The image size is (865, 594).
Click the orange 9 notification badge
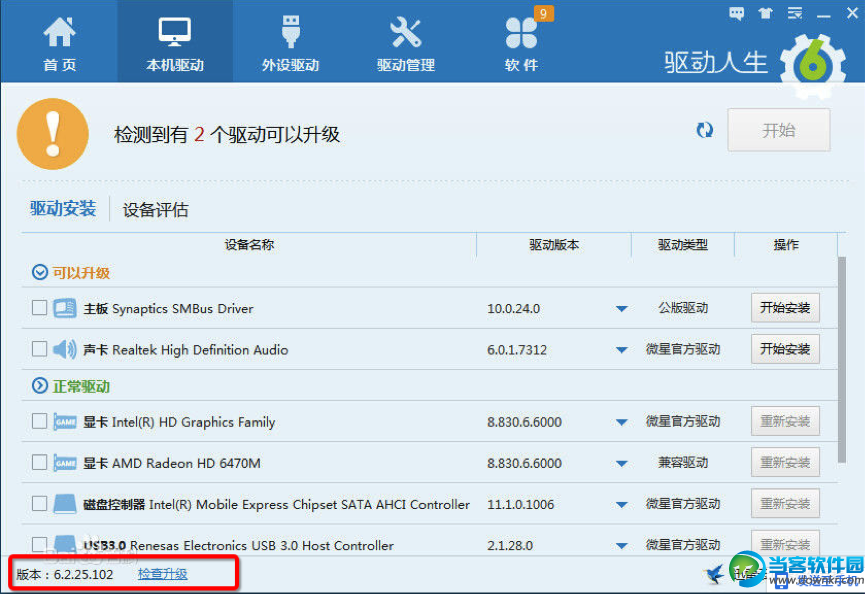coord(543,13)
